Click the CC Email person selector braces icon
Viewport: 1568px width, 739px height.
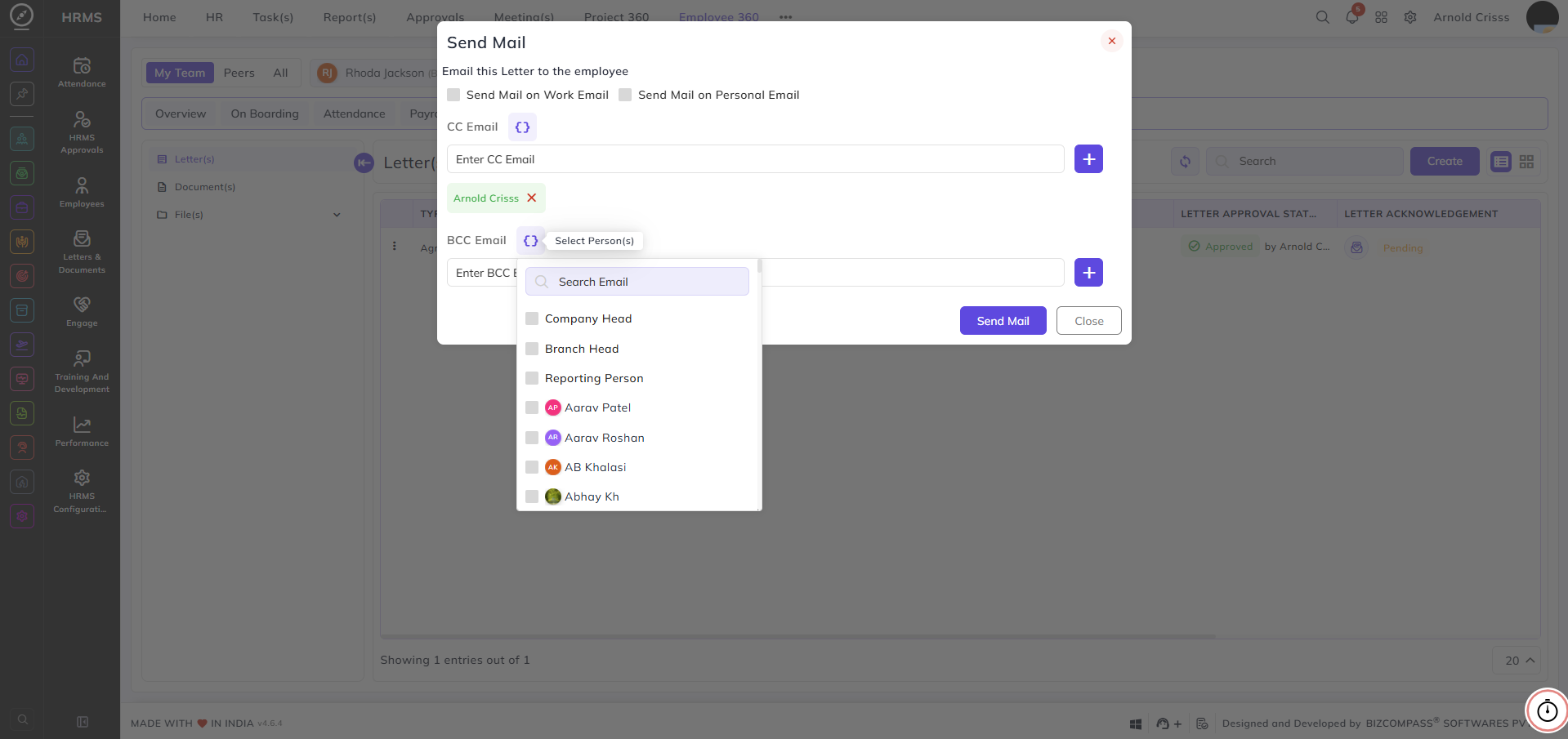(x=522, y=127)
